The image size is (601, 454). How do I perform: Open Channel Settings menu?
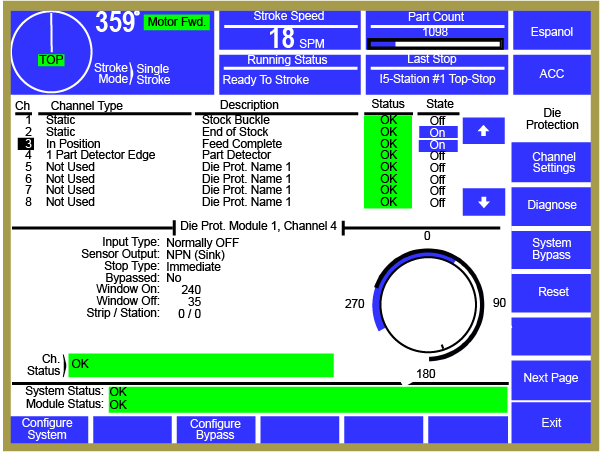click(552, 162)
